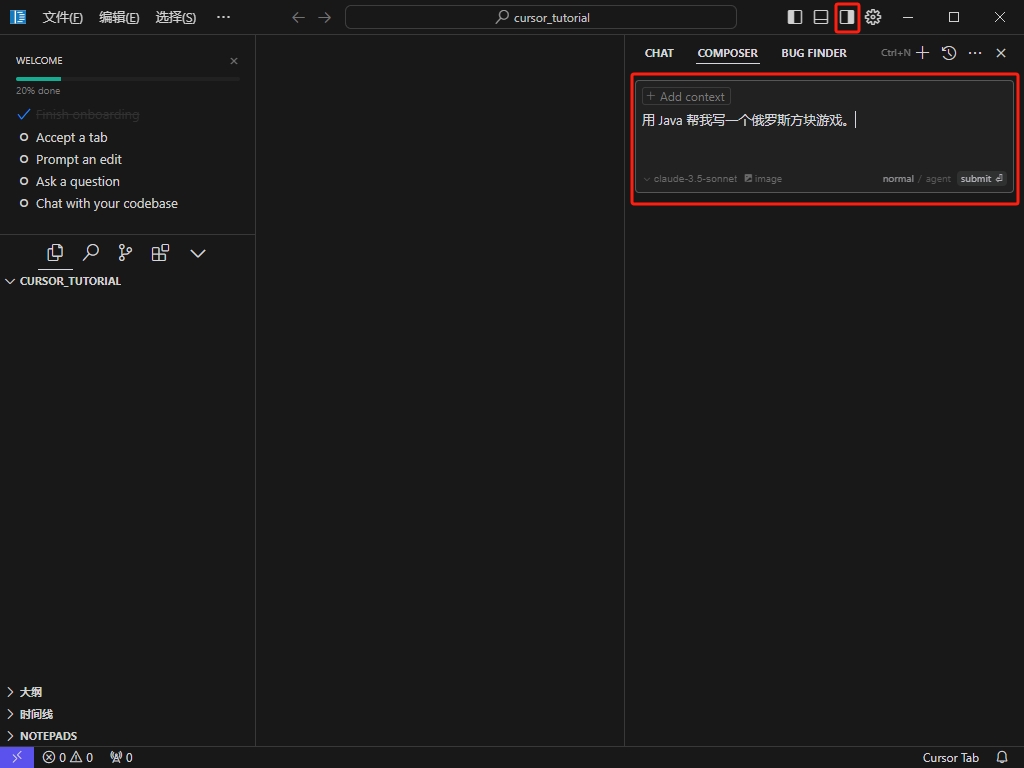Screen dimensions: 1024x768
Task: Open the Extensions view icon
Action: coord(160,253)
